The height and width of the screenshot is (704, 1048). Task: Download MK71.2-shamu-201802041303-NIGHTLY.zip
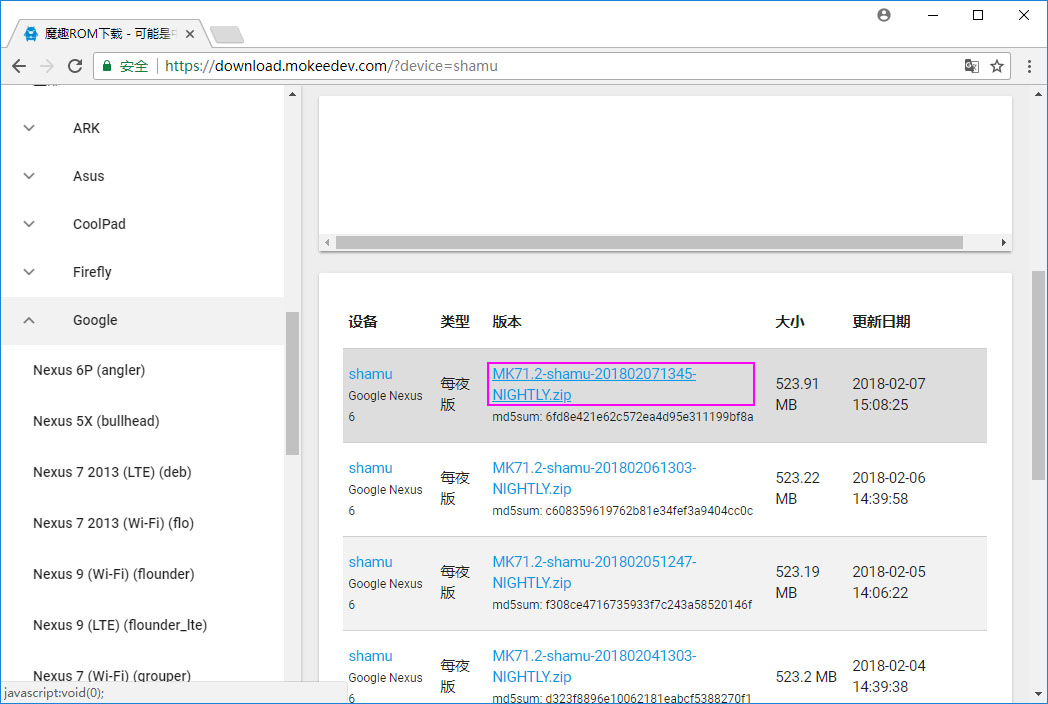594,666
